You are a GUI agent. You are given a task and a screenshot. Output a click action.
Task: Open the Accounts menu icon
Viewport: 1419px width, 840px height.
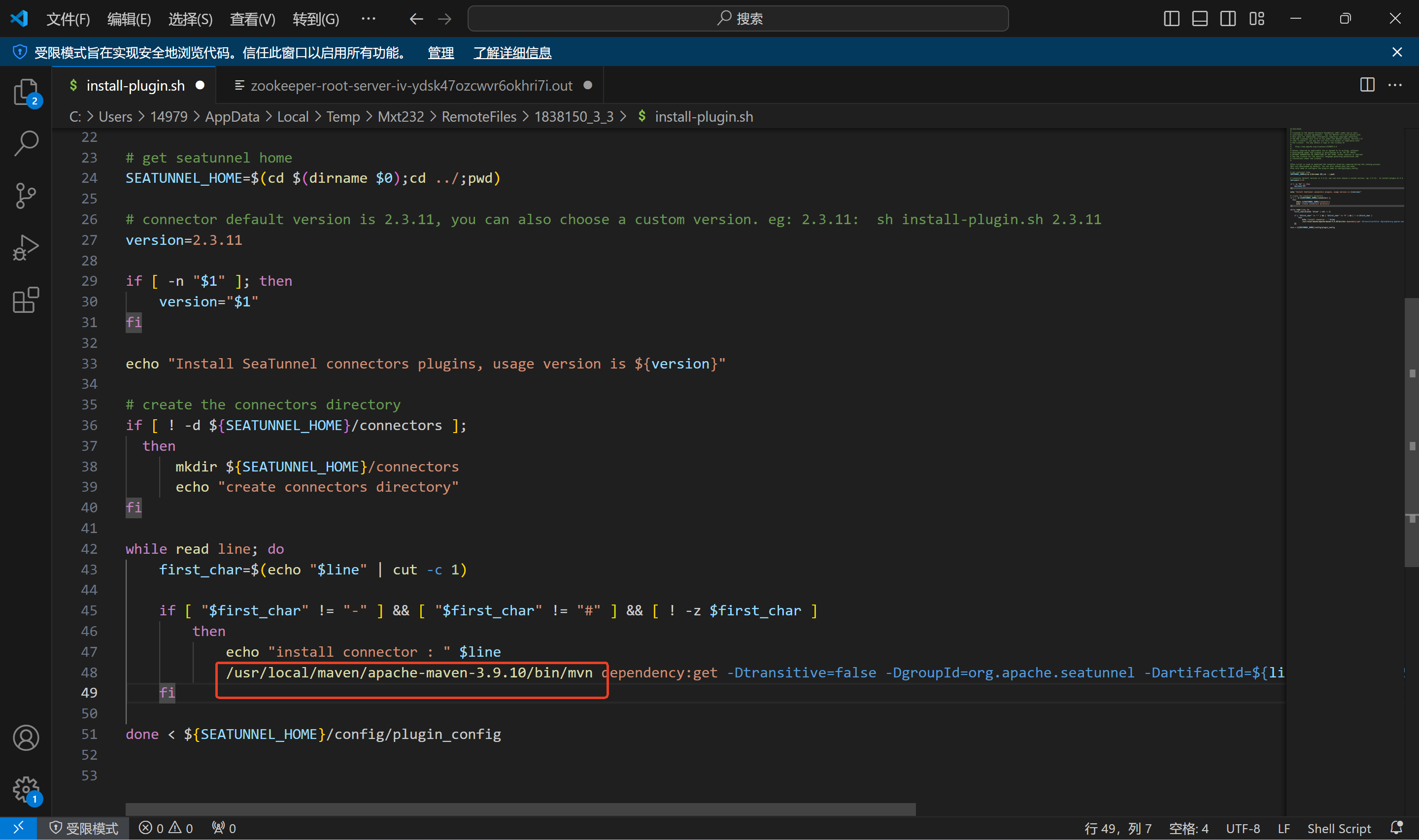tap(26, 738)
